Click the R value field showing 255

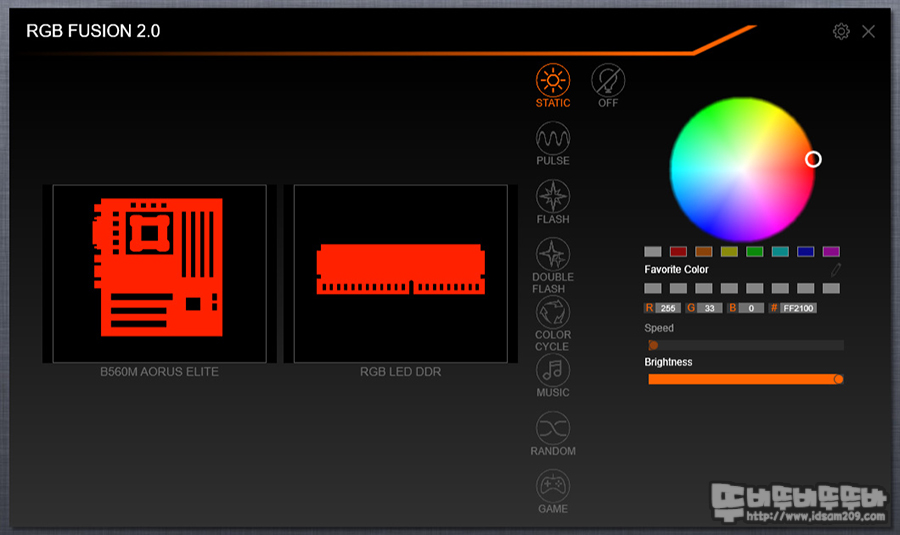point(668,308)
